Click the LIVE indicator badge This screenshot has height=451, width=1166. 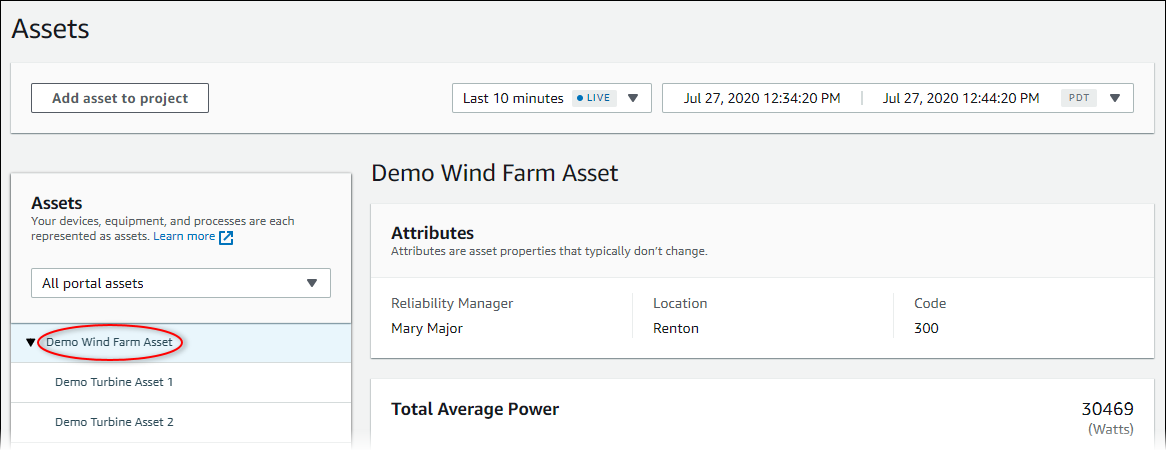[594, 98]
